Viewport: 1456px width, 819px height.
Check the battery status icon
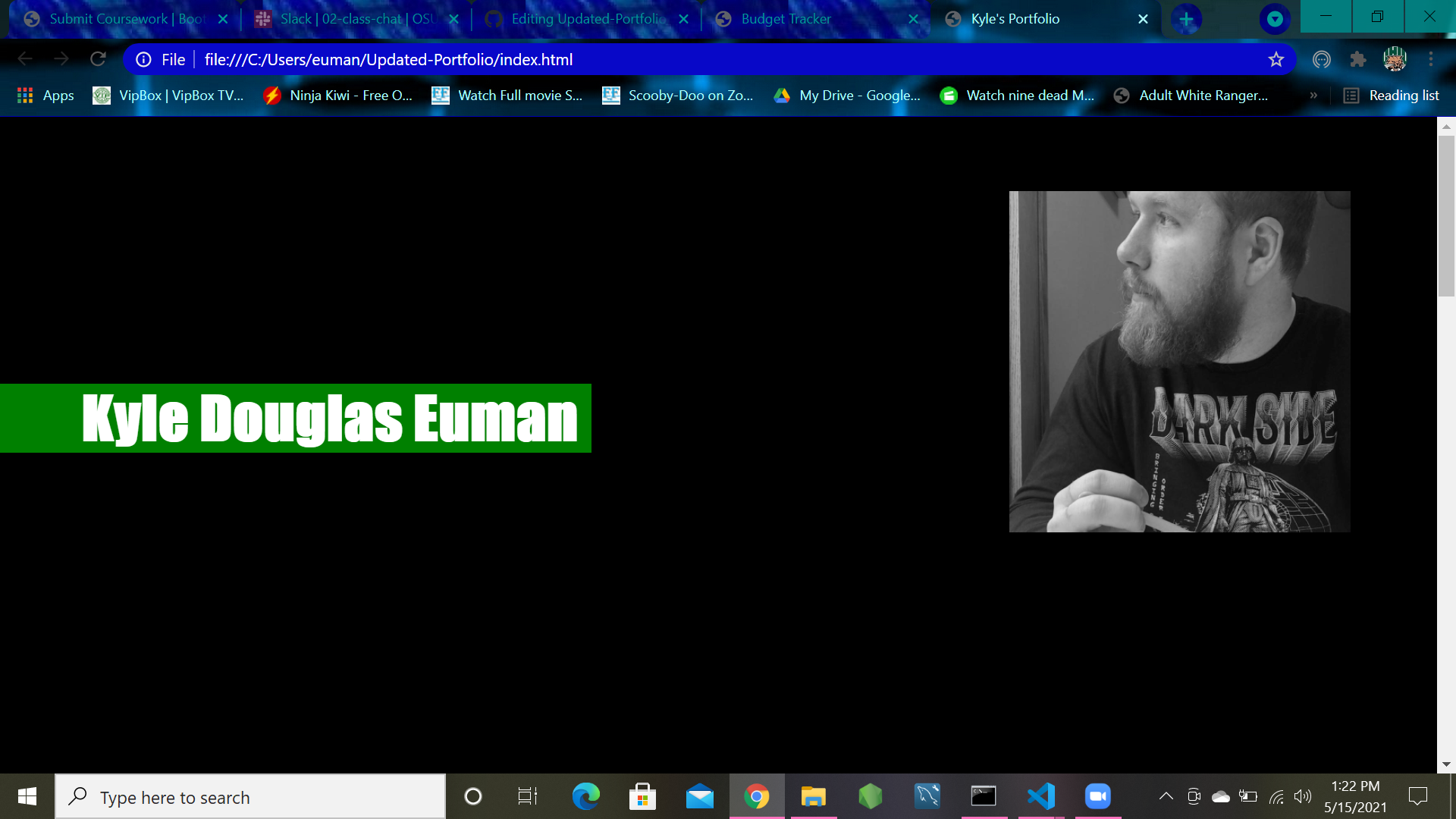1248,796
